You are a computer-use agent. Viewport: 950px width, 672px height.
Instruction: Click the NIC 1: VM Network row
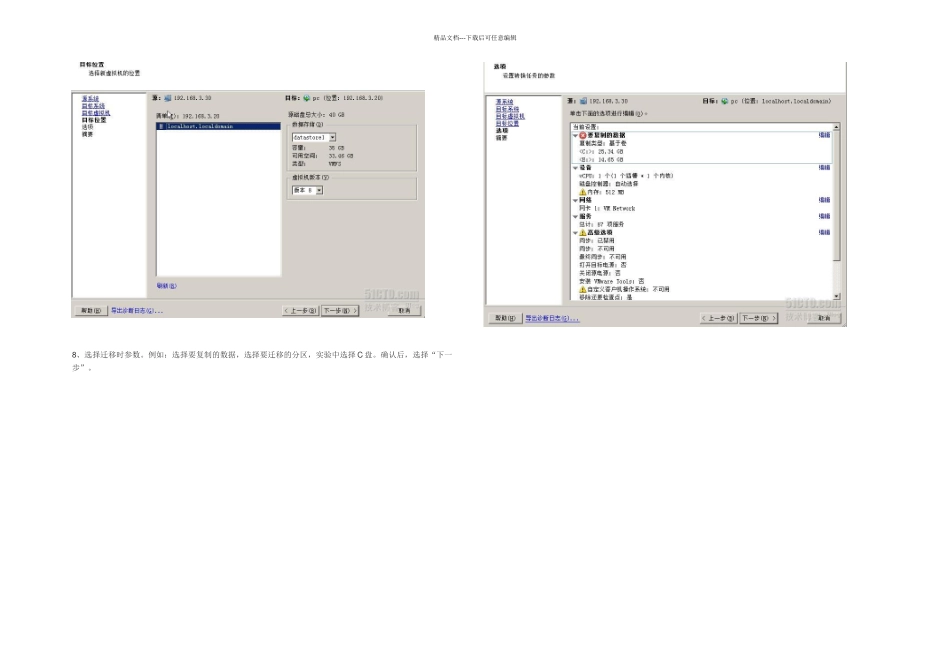click(x=607, y=208)
